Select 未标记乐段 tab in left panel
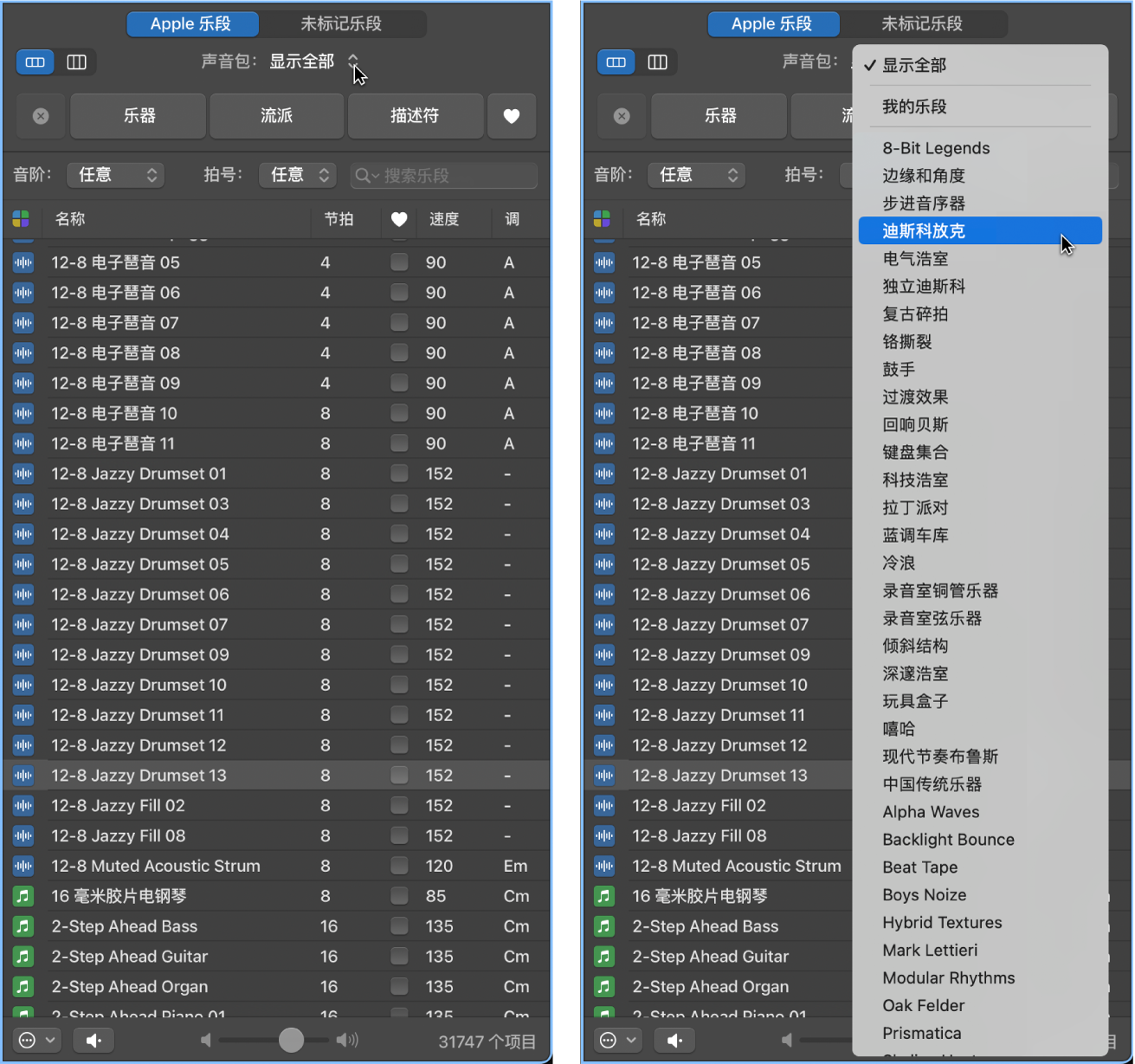The width and height of the screenshot is (1135, 1064). [x=341, y=24]
